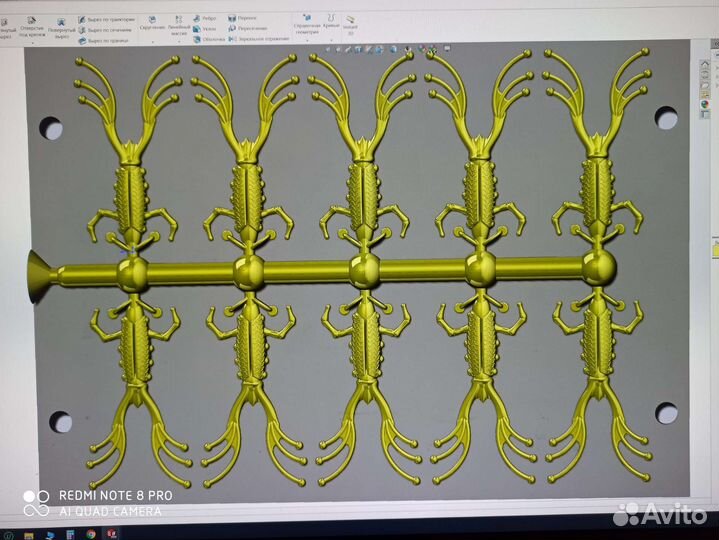This screenshot has width=719, height=540.
Task: Select the Revolved Cut (Повернутый вырез) tool
Action: coord(62,26)
